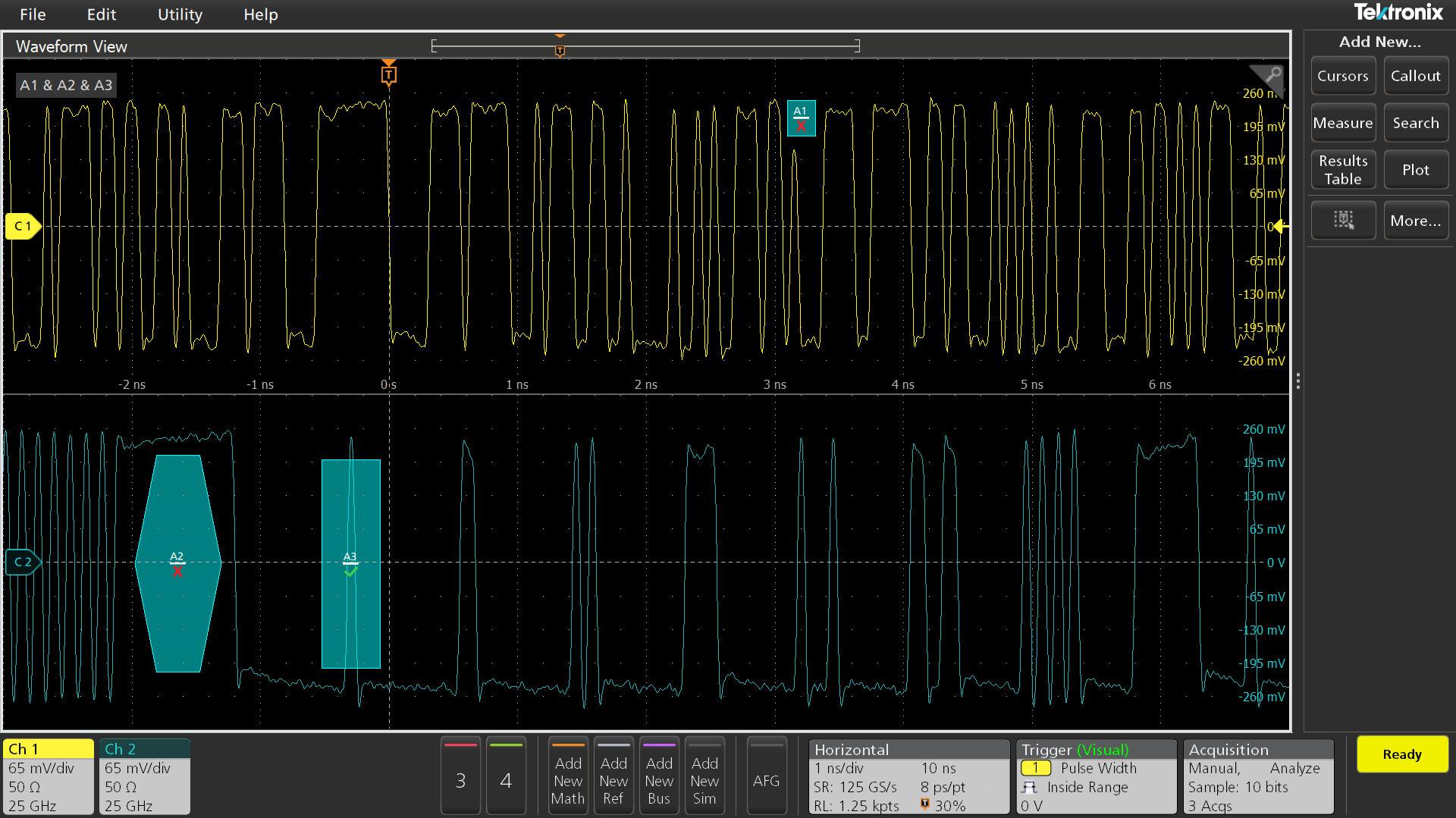
Task: Select the A2 hexagon trigger area
Action: (177, 563)
